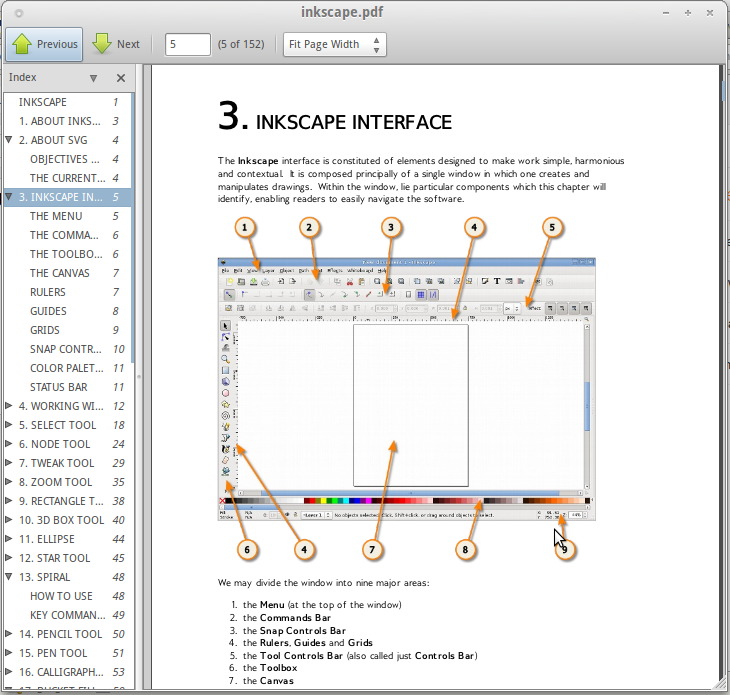
Task: Select the 3. INKSCAPE IN... entry
Action: point(68,197)
